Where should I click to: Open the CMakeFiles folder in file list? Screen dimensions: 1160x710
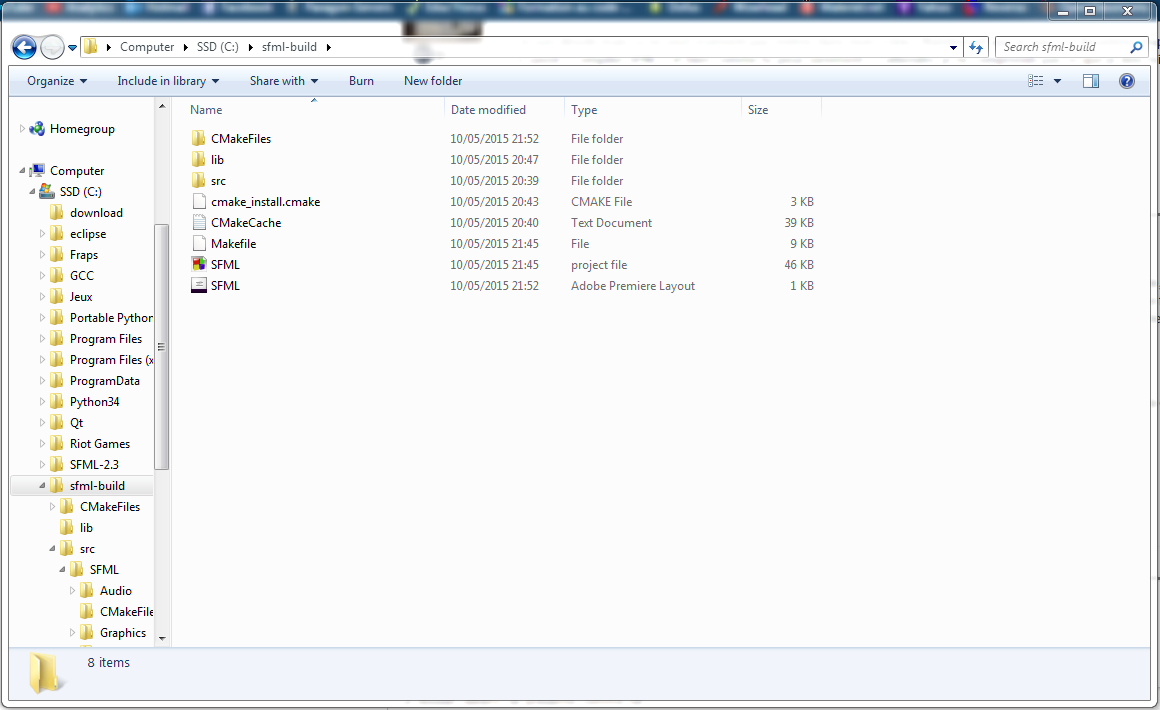[x=240, y=139]
